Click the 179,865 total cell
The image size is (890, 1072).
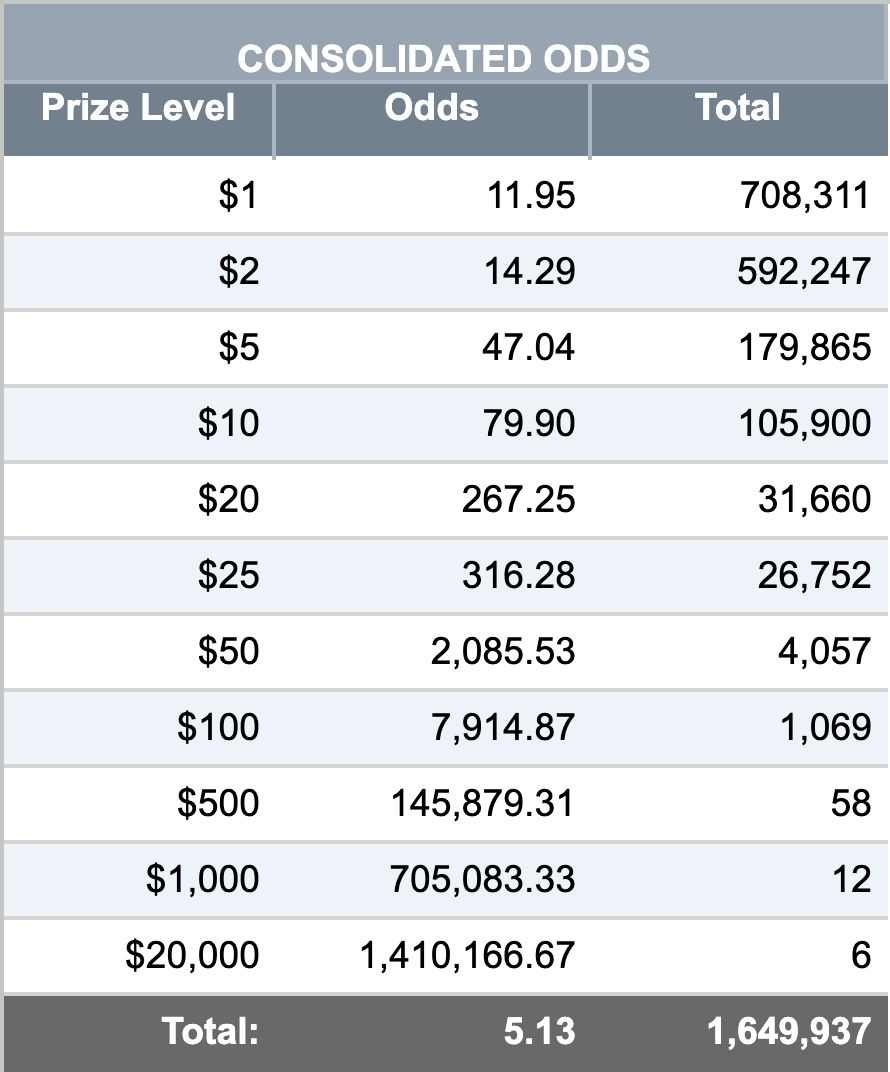pyautogui.click(x=805, y=347)
